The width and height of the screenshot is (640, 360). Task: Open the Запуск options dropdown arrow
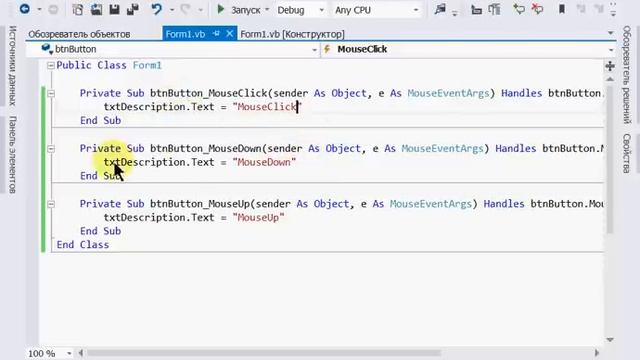tap(267, 10)
